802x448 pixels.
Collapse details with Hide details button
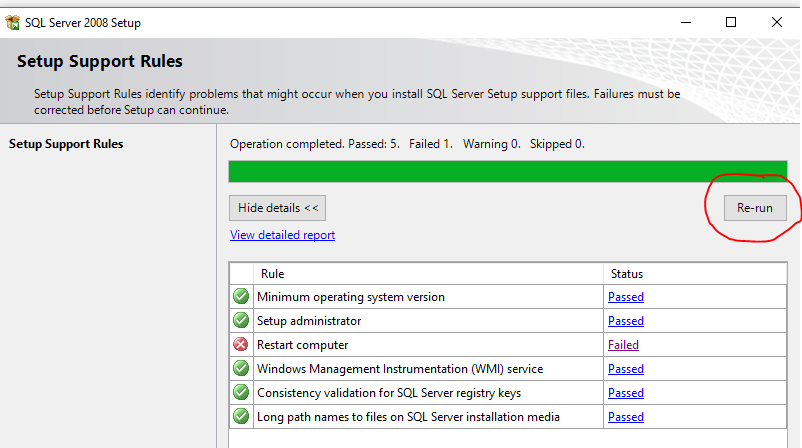277,208
